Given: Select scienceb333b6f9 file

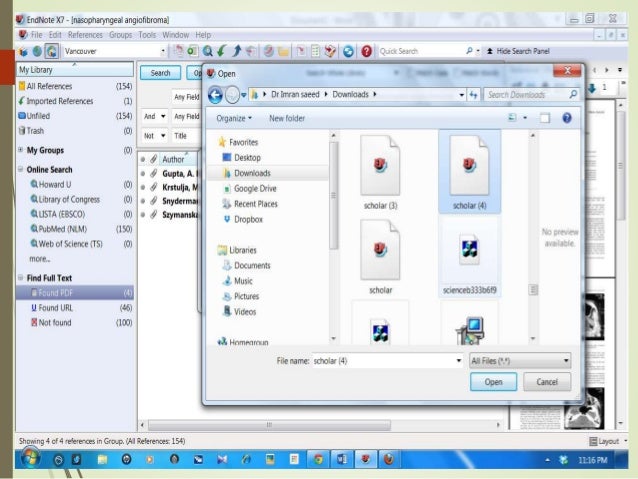Looking at the screenshot, I should tap(470, 258).
